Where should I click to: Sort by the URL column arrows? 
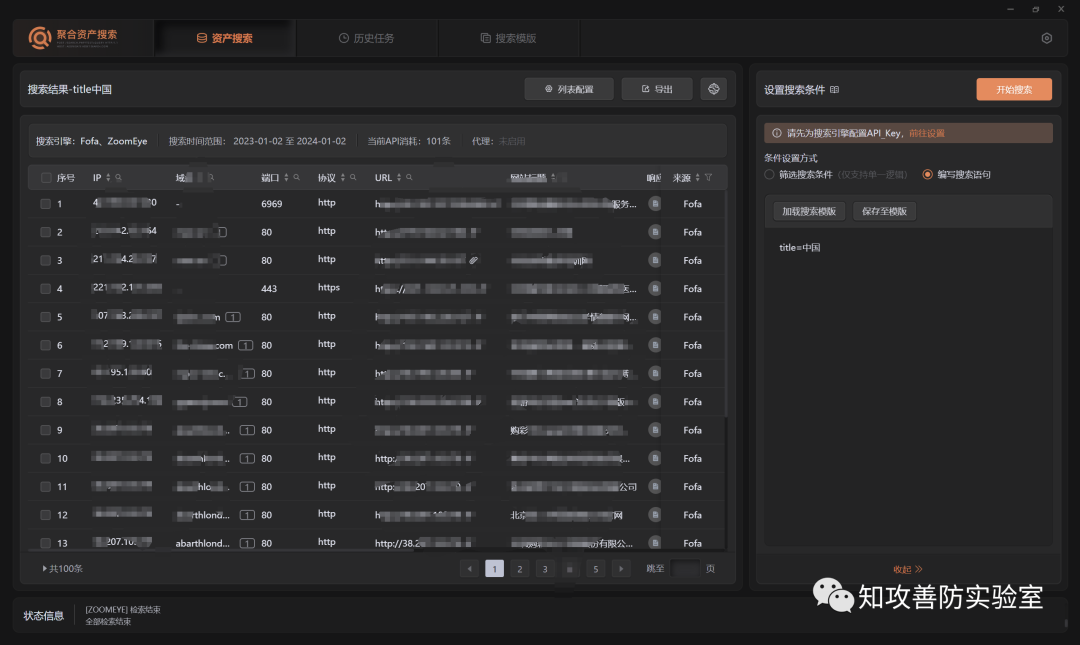[x=399, y=178]
